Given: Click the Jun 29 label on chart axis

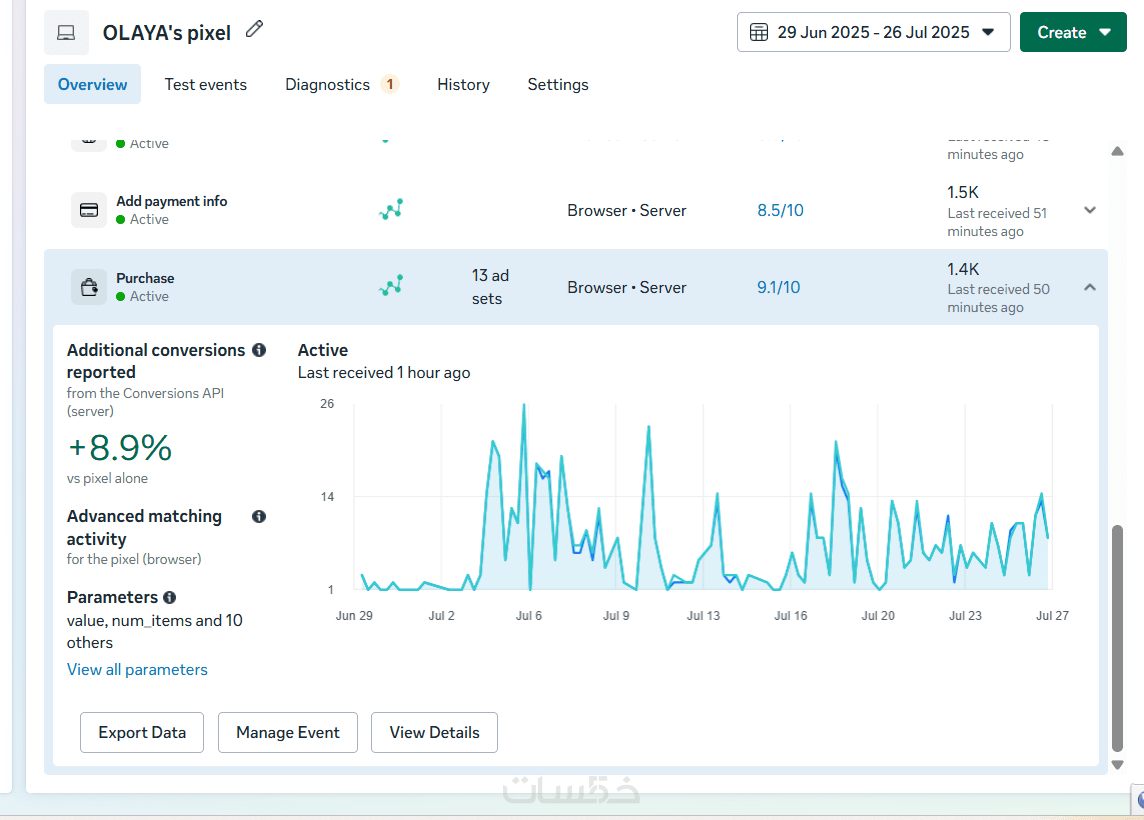Looking at the screenshot, I should (354, 616).
